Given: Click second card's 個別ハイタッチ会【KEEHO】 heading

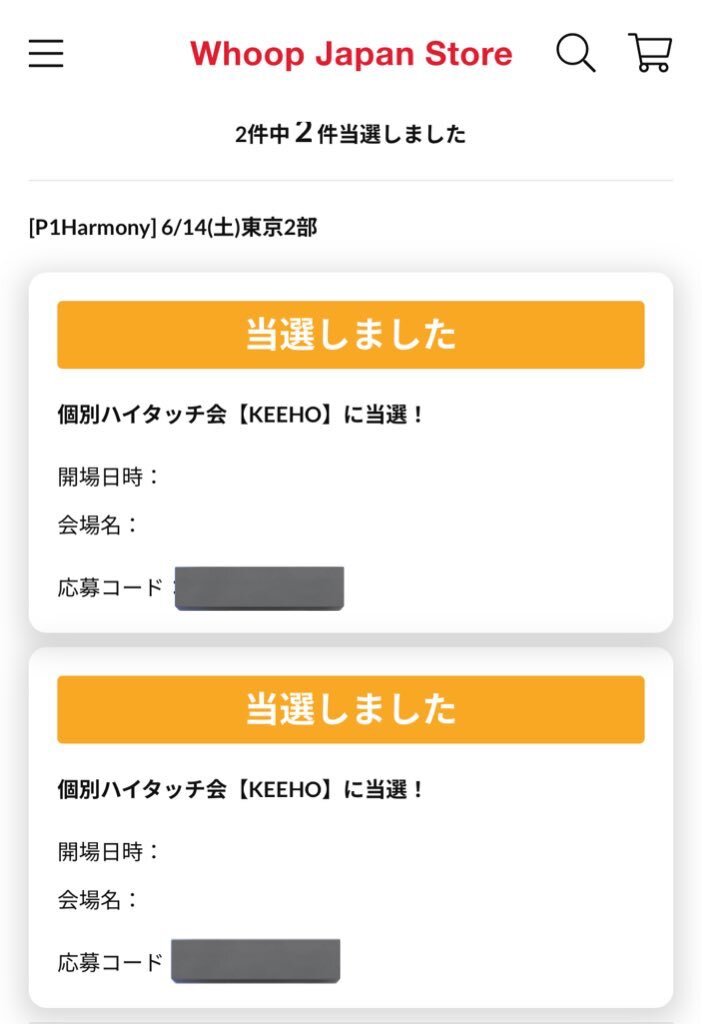Looking at the screenshot, I should tap(241, 790).
